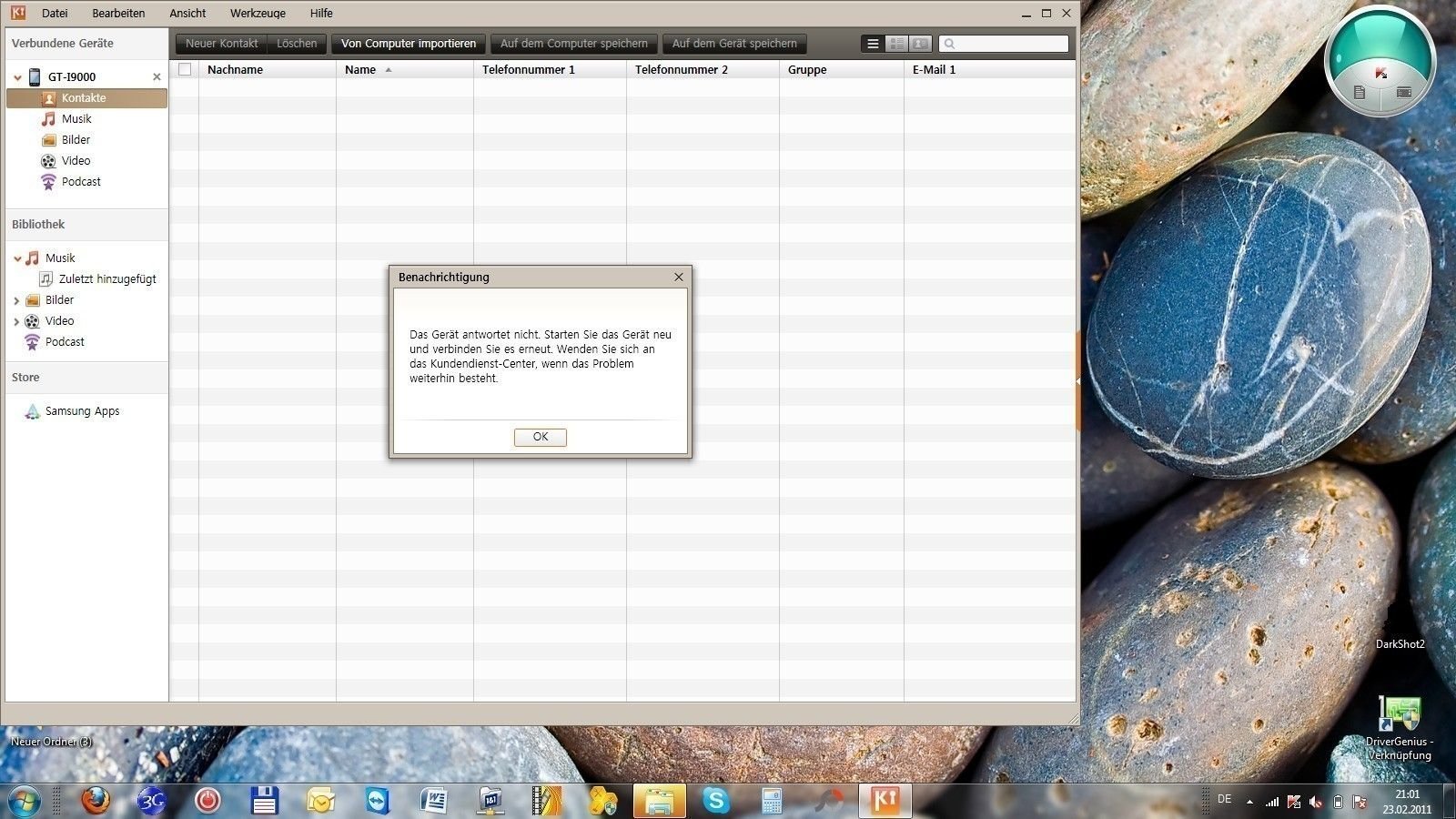
Task: Click the Kies logo in title bar
Action: point(17,13)
